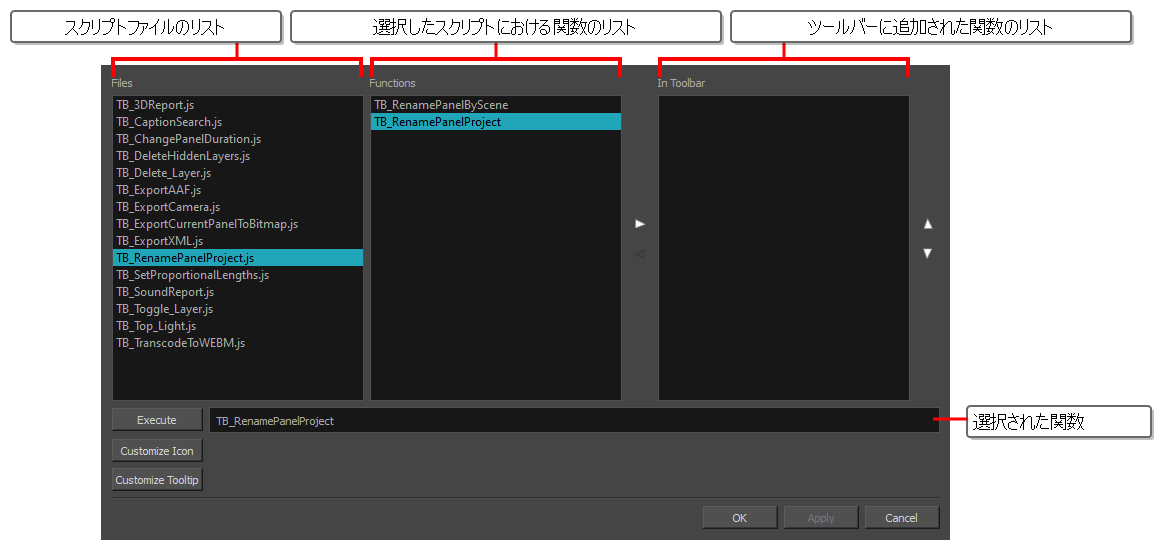The image size is (1166, 550).
Task: Click the move down arrow
Action: tap(927, 253)
